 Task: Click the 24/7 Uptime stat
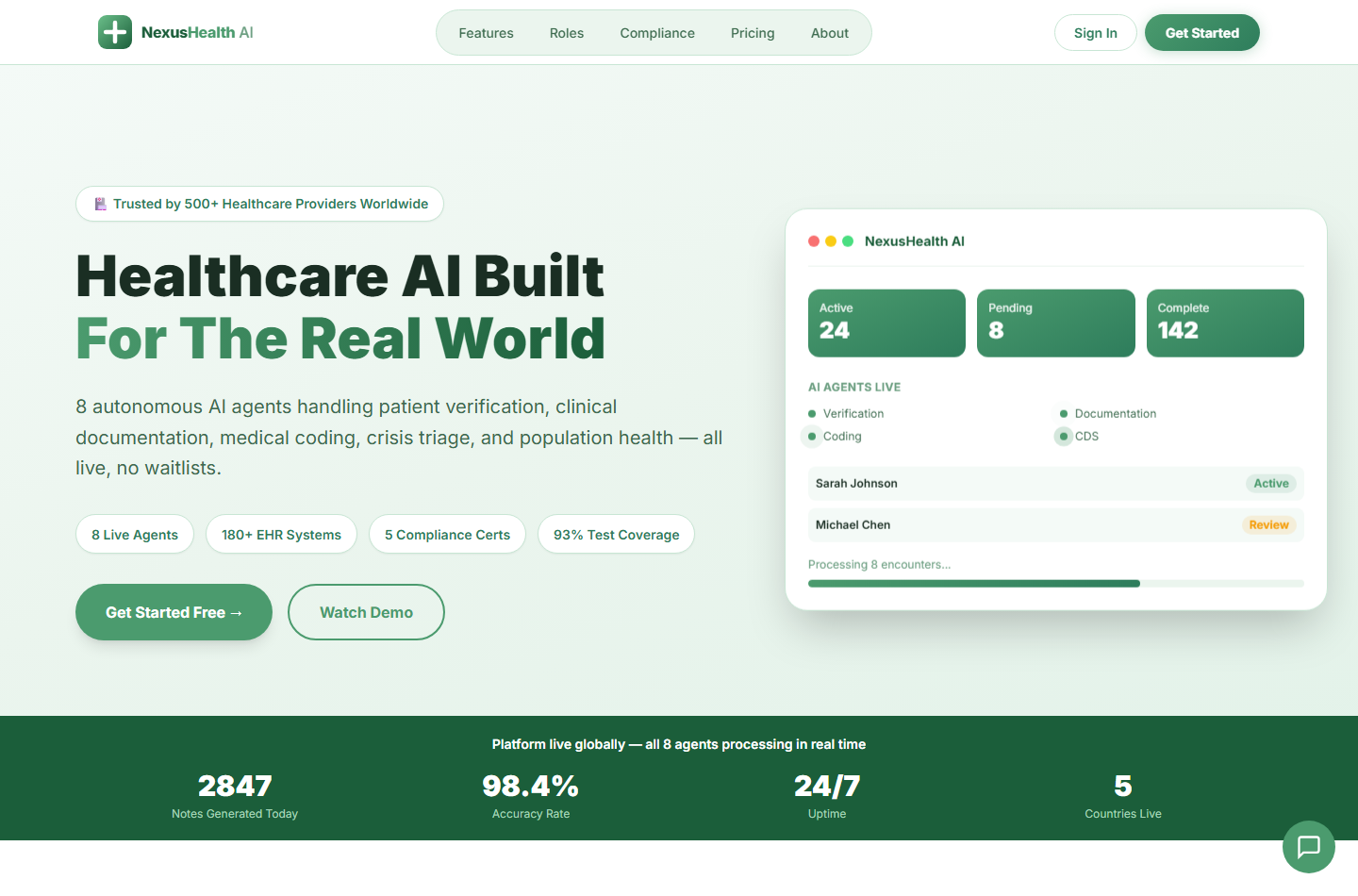click(x=827, y=796)
